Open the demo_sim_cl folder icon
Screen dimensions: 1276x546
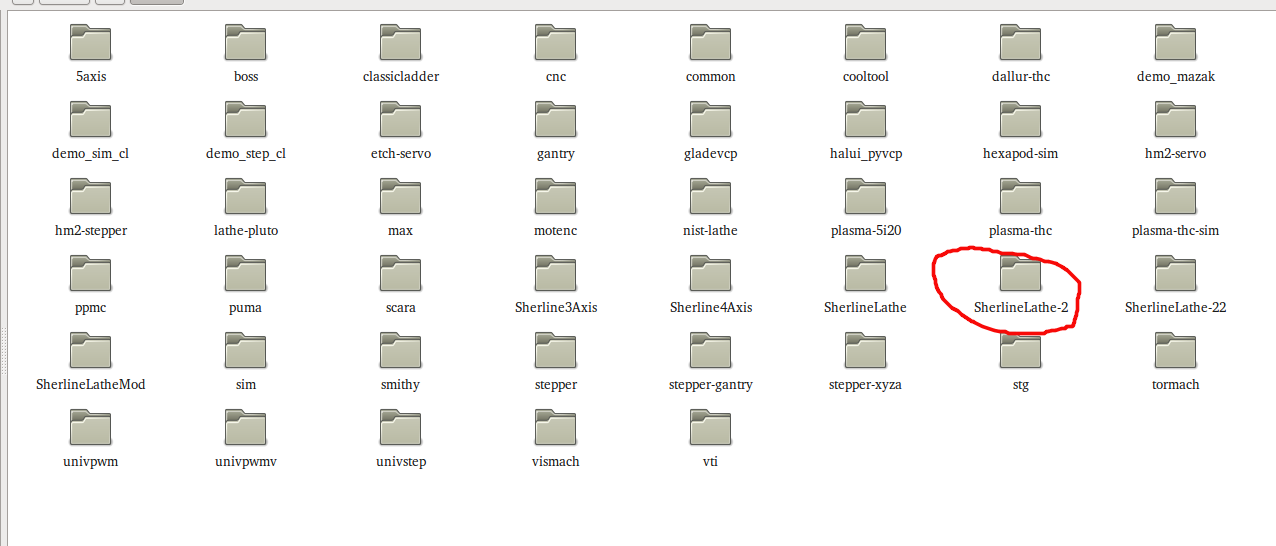90,119
